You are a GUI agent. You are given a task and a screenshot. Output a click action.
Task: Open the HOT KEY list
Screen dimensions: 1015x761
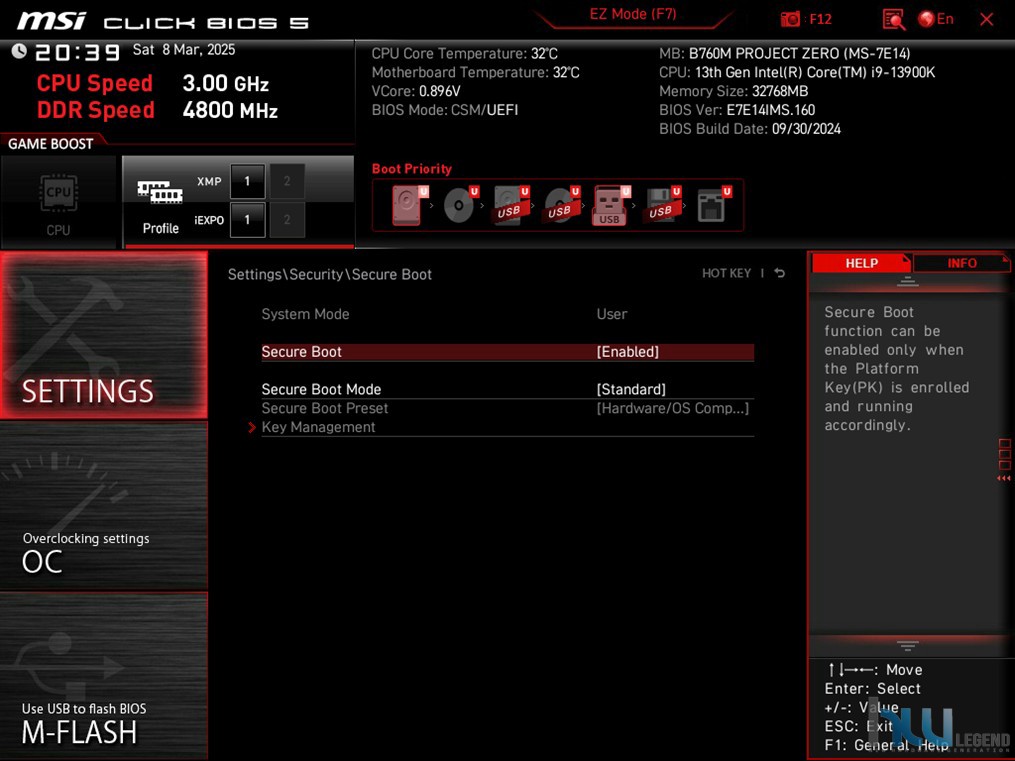click(x=726, y=273)
